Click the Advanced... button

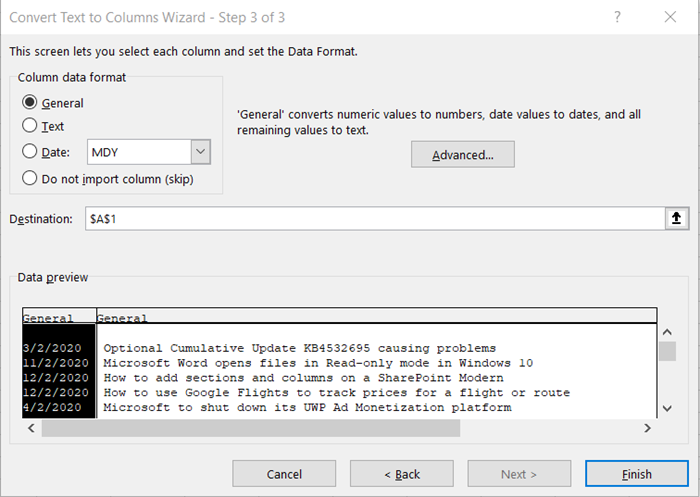pos(462,154)
